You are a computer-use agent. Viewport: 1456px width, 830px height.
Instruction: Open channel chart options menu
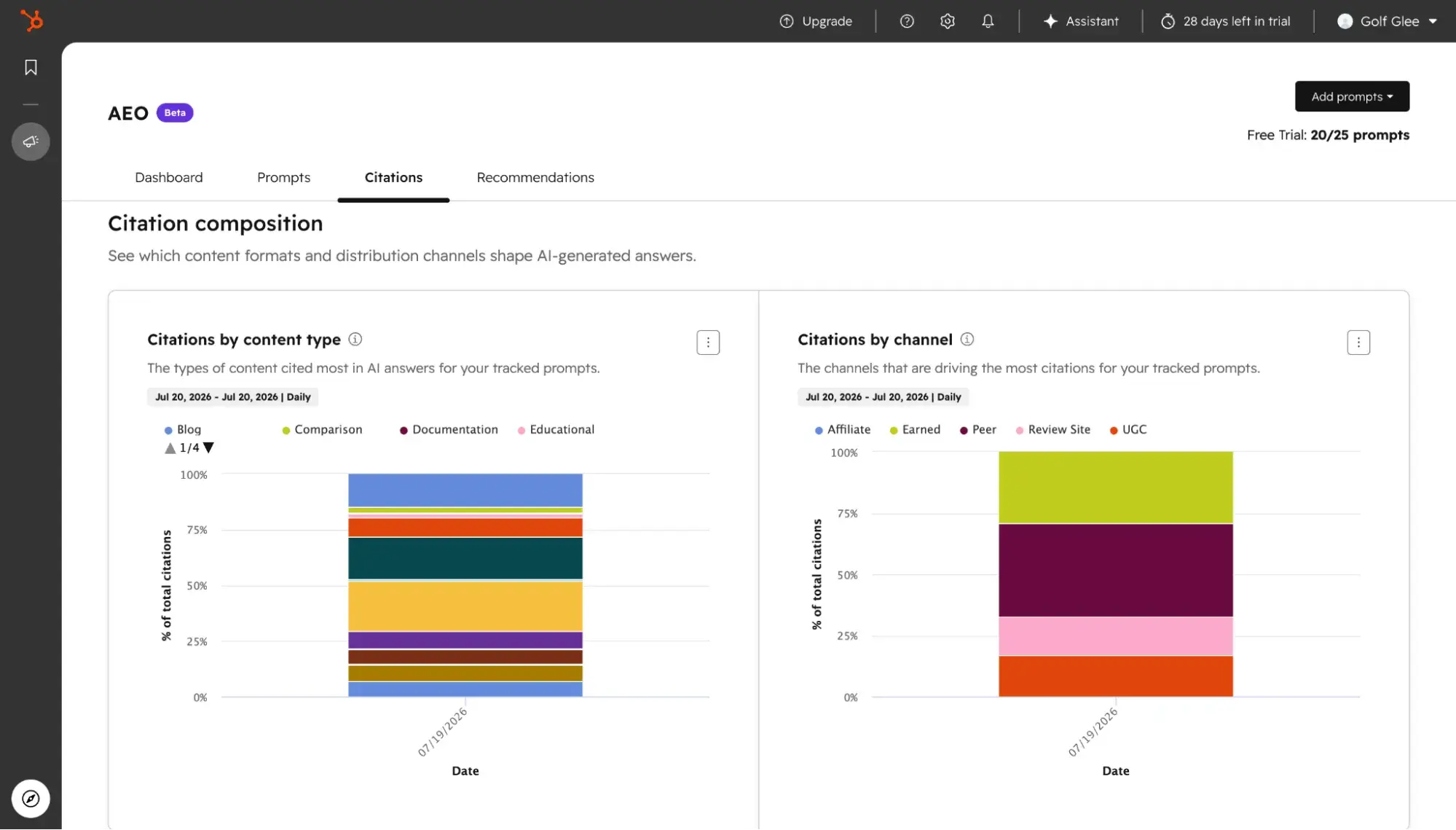pos(1358,342)
